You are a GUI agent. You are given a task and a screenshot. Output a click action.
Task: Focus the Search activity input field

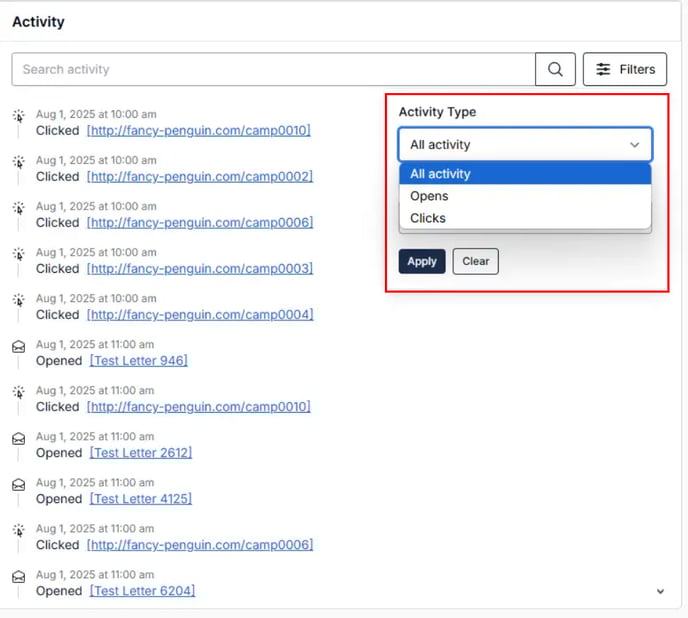click(x=273, y=69)
